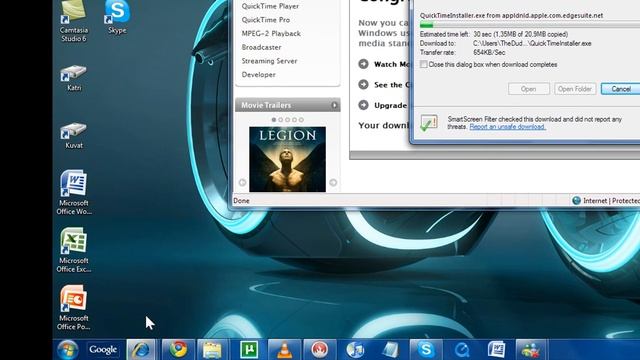The width and height of the screenshot is (640, 360).
Task: Launch VLC media player from the taskbar
Action: (284, 350)
